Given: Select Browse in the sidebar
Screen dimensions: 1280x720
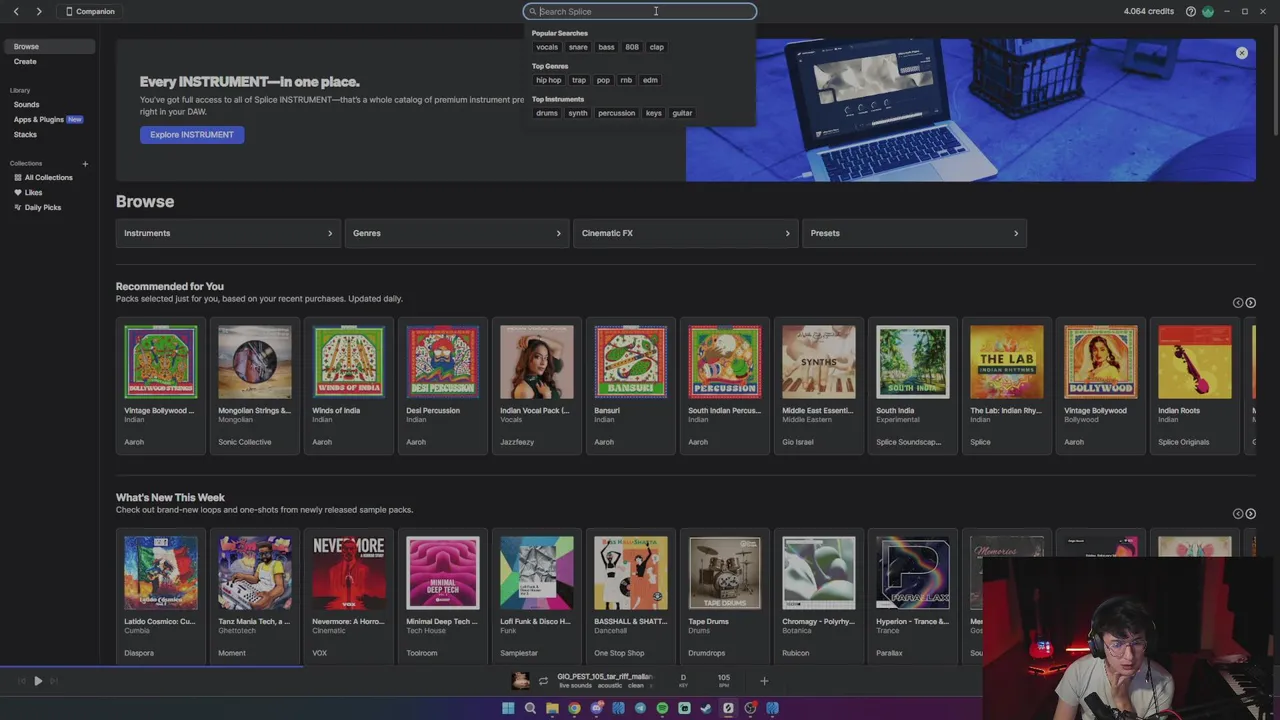Looking at the screenshot, I should point(48,46).
